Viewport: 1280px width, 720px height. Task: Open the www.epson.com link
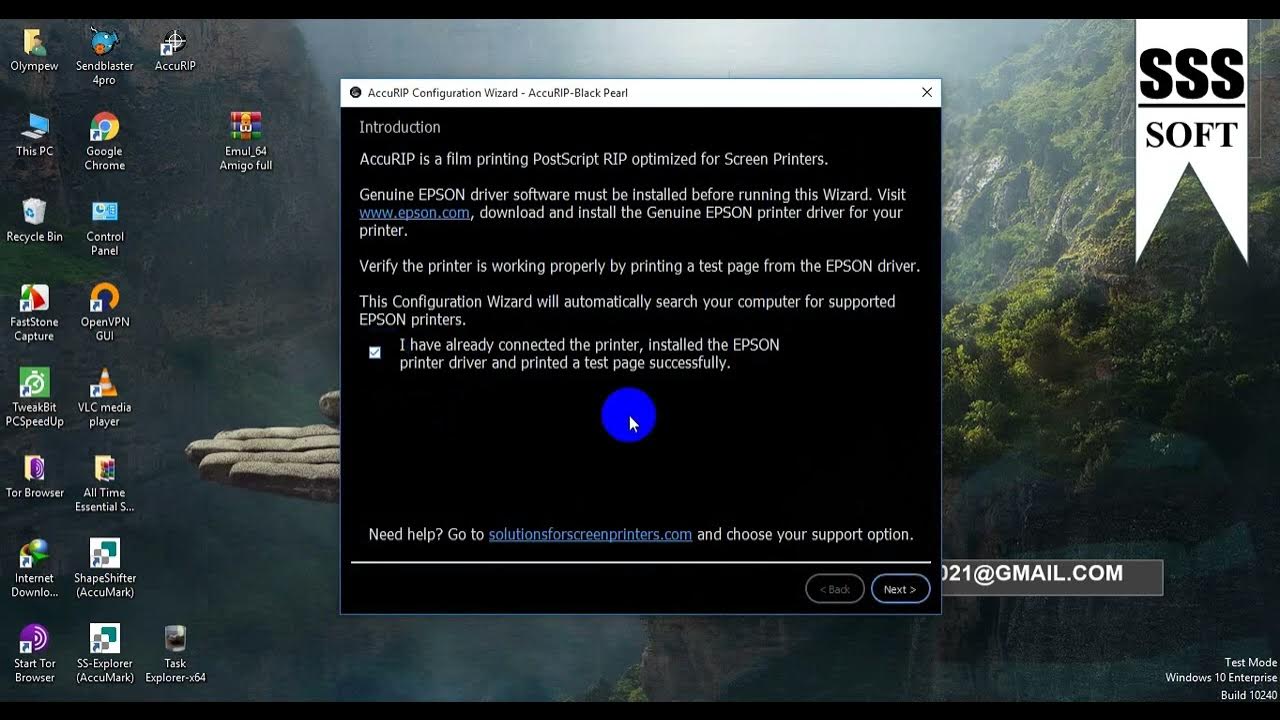click(414, 213)
